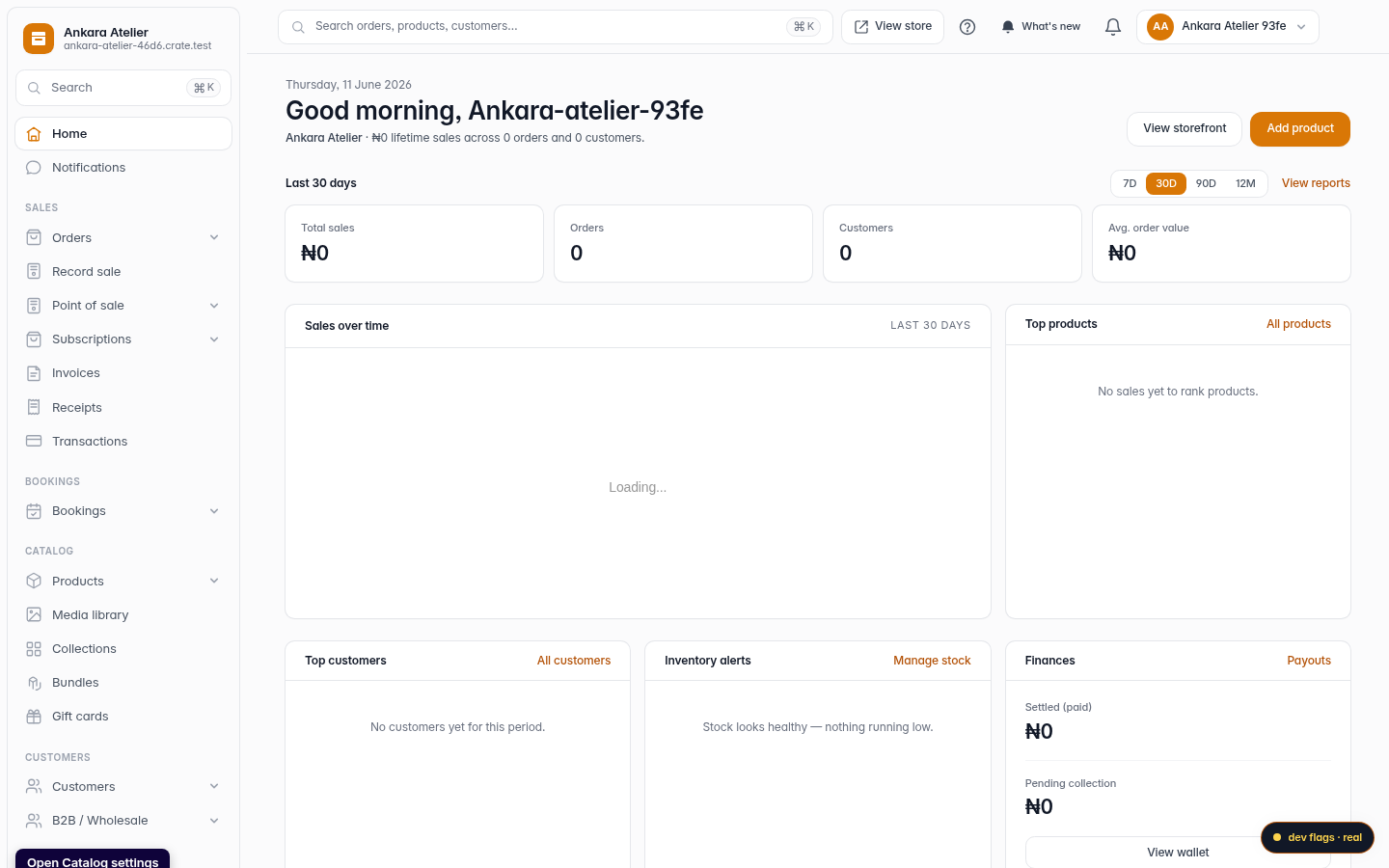Click the Subscriptions icon
This screenshot has height=868, width=1389.
34,339
